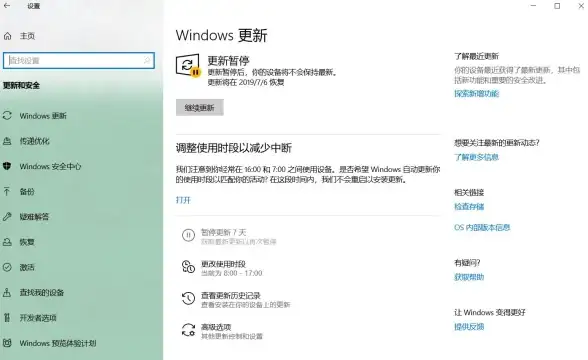Click 暂停更新 7 天 option text
Screen dimensions: 588x360
pos(224,232)
